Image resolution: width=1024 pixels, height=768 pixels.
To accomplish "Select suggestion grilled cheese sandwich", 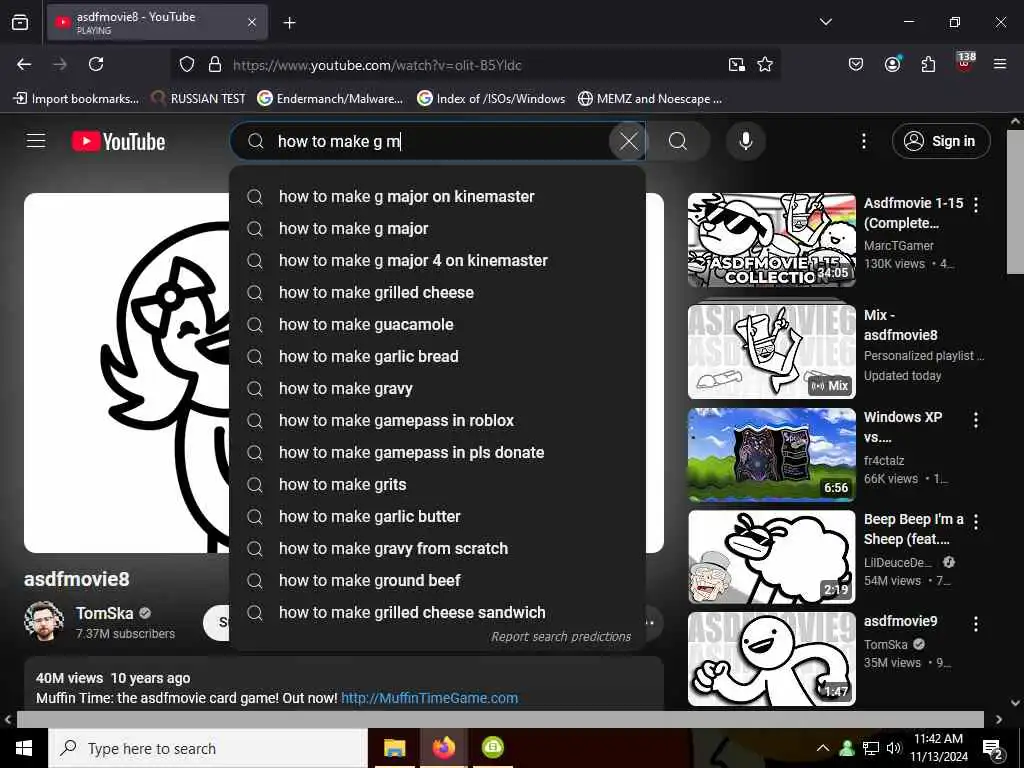I will [438, 613].
